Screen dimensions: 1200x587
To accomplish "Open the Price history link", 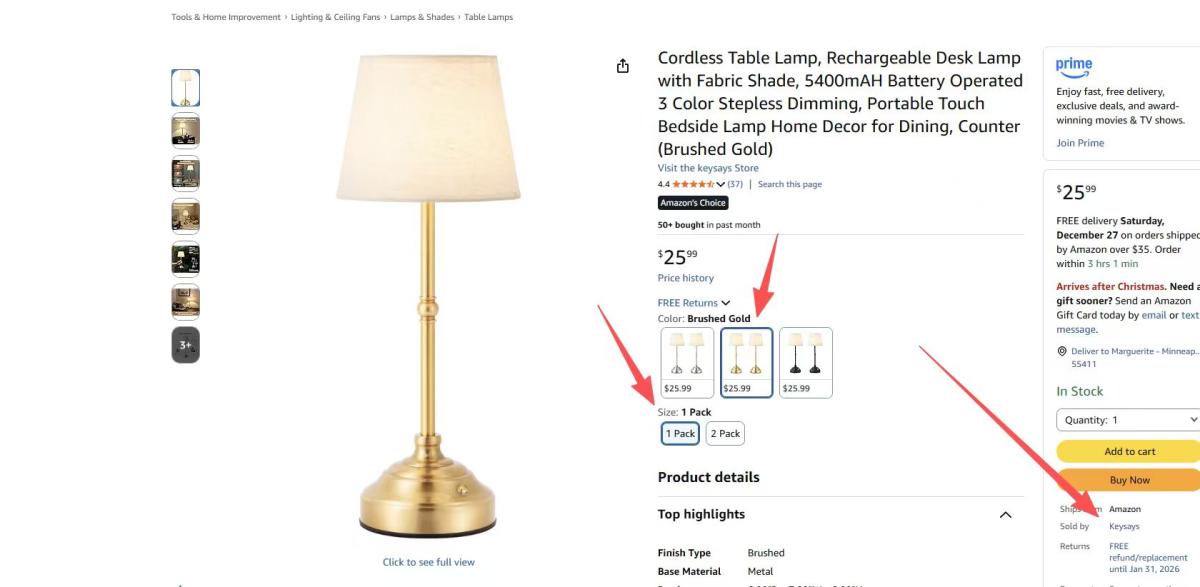I will (x=685, y=278).
